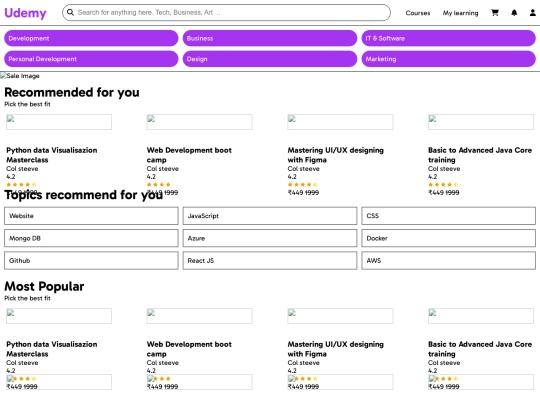Open recommended Mastering UI/UX designing with Figma title
The height and width of the screenshot is (405, 540).
[335, 155]
